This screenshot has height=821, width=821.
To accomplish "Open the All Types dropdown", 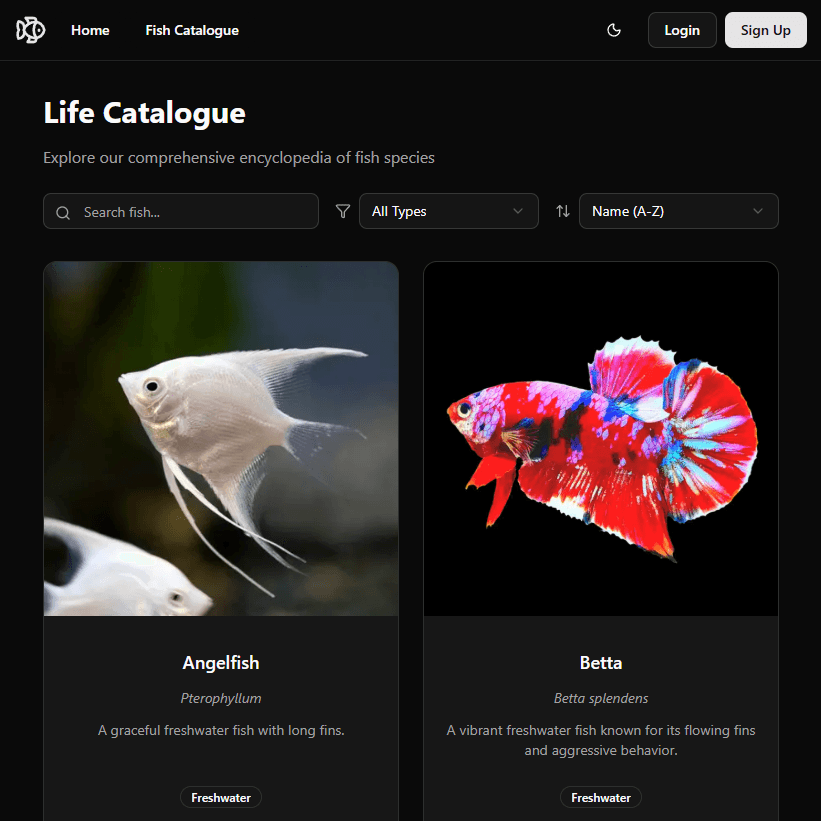I will 449,211.
